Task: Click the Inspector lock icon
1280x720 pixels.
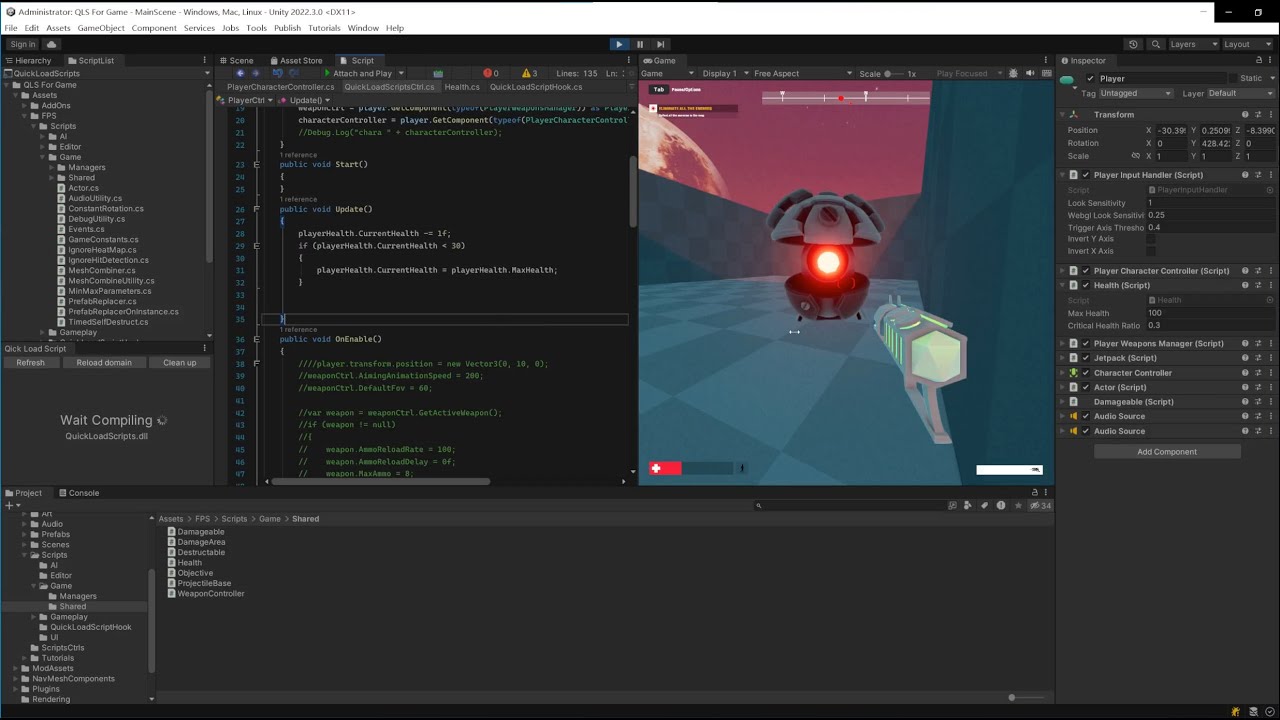Action: pyautogui.click(x=1261, y=61)
